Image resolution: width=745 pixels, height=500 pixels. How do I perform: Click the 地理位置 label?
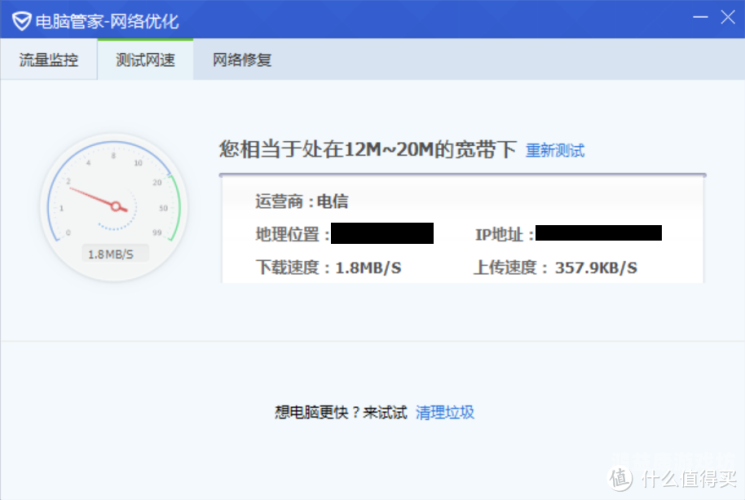click(292, 234)
